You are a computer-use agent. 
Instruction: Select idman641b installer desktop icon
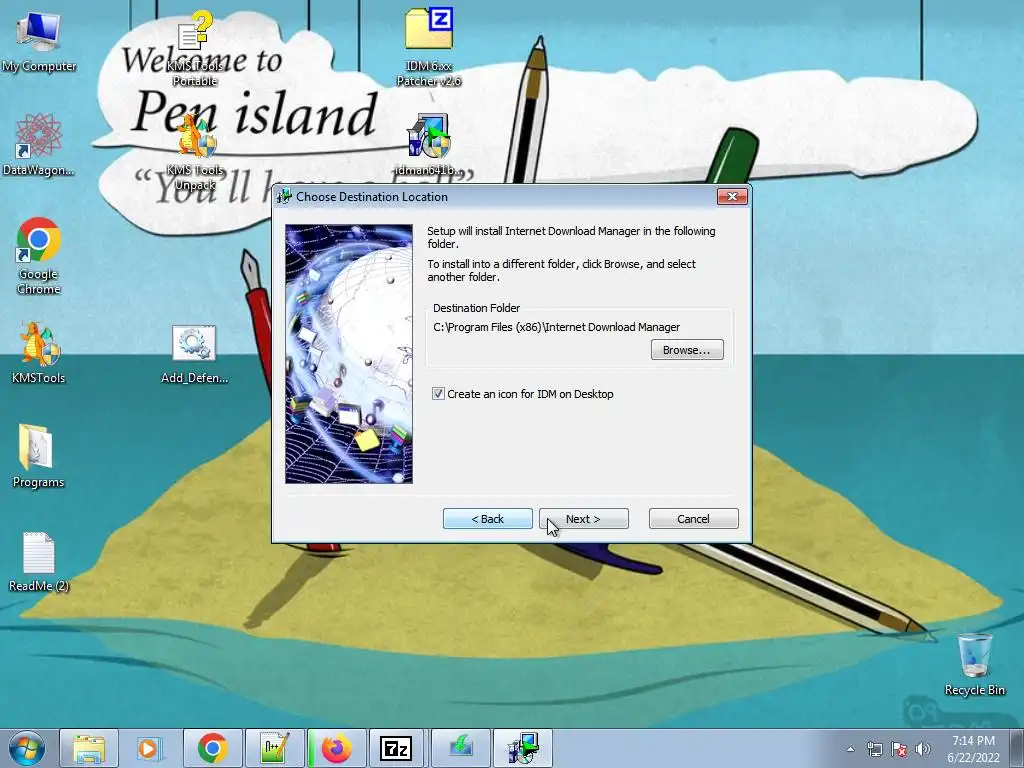pos(428,145)
